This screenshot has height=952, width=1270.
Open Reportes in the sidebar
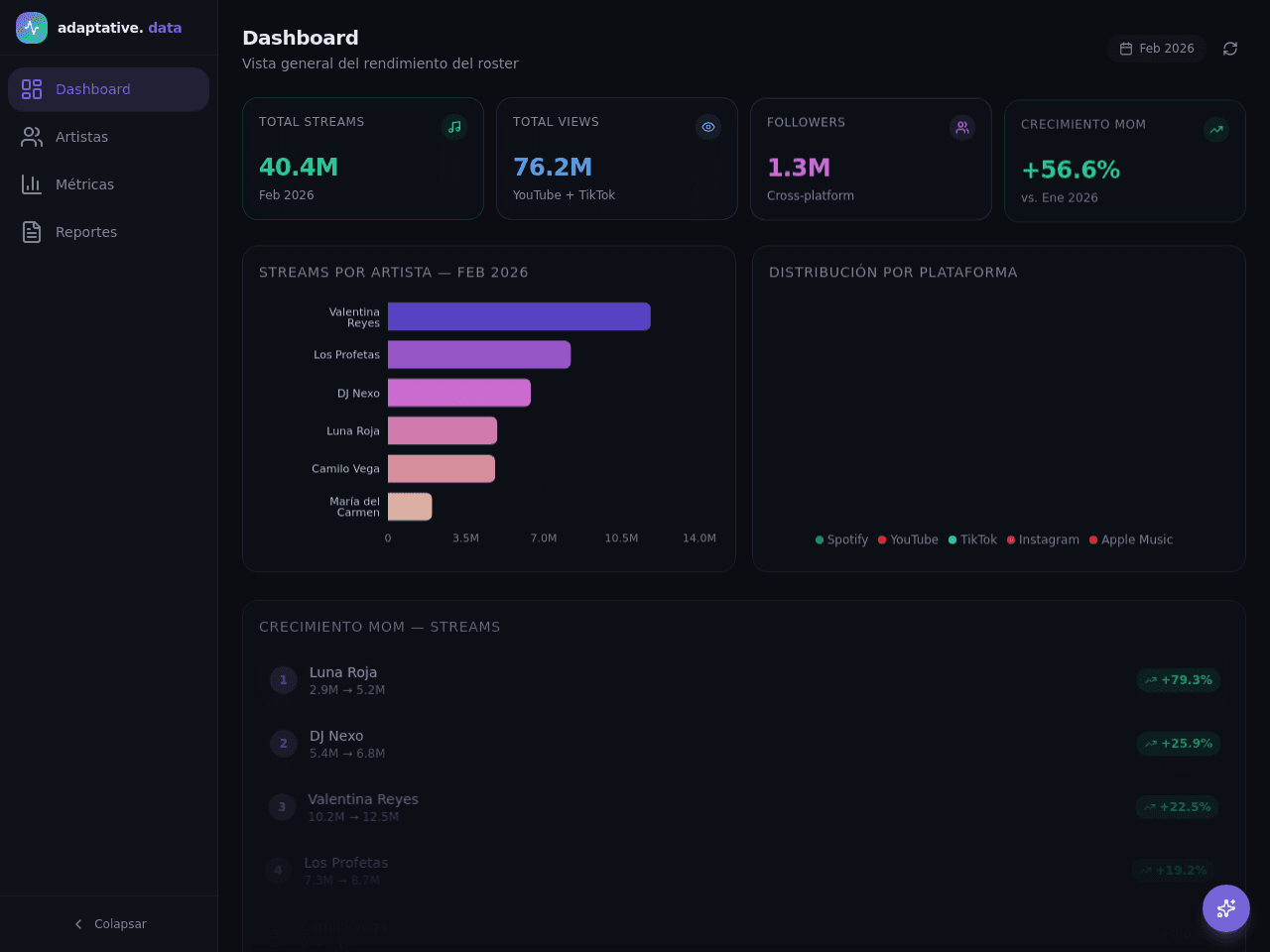pos(108,232)
